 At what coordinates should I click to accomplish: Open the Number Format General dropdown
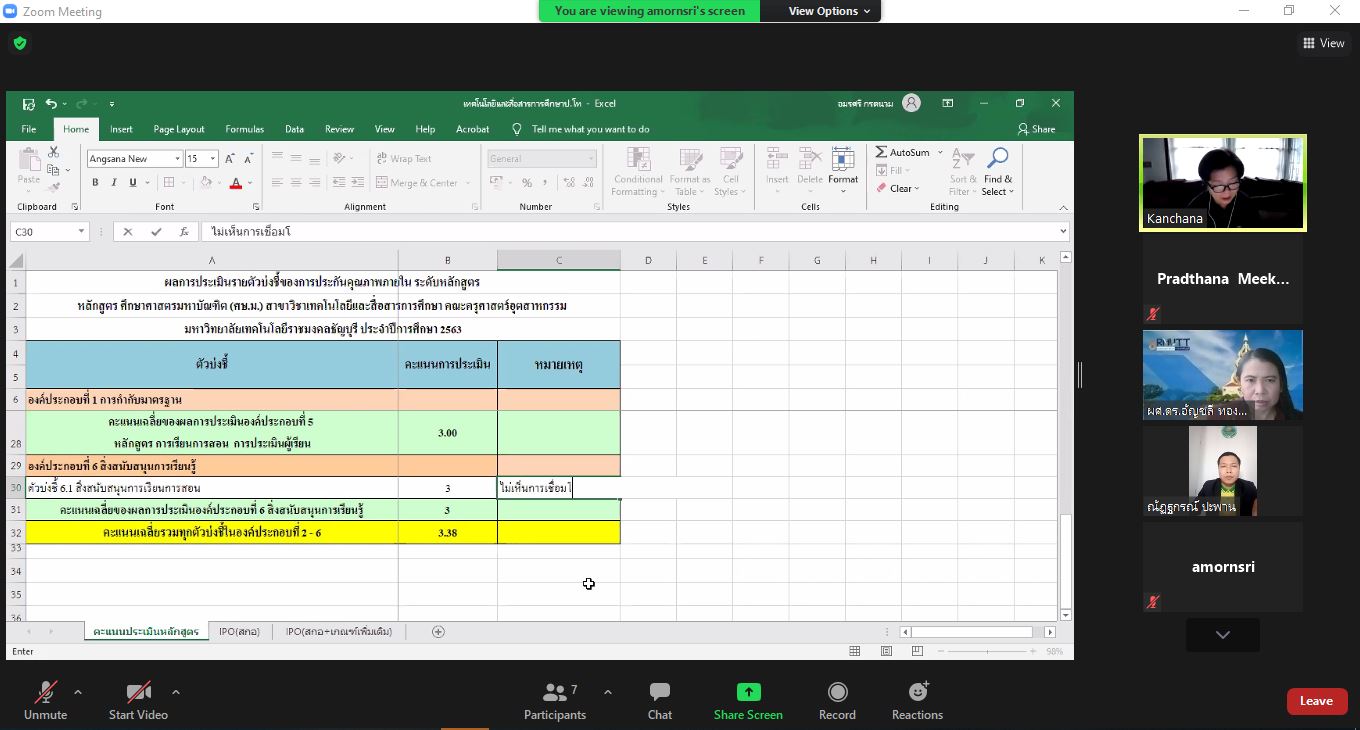click(591, 159)
